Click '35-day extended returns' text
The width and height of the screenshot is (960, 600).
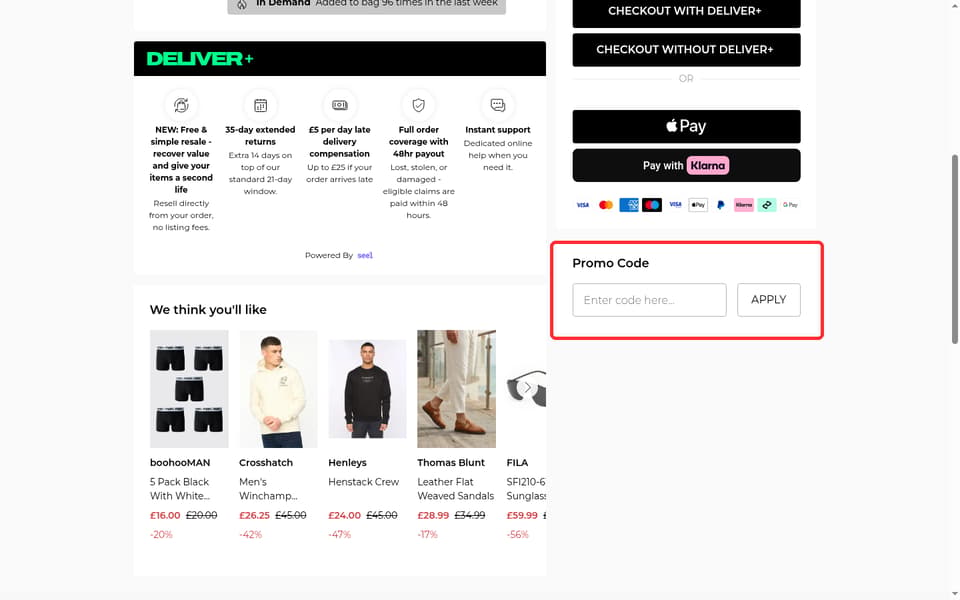[x=260, y=135]
